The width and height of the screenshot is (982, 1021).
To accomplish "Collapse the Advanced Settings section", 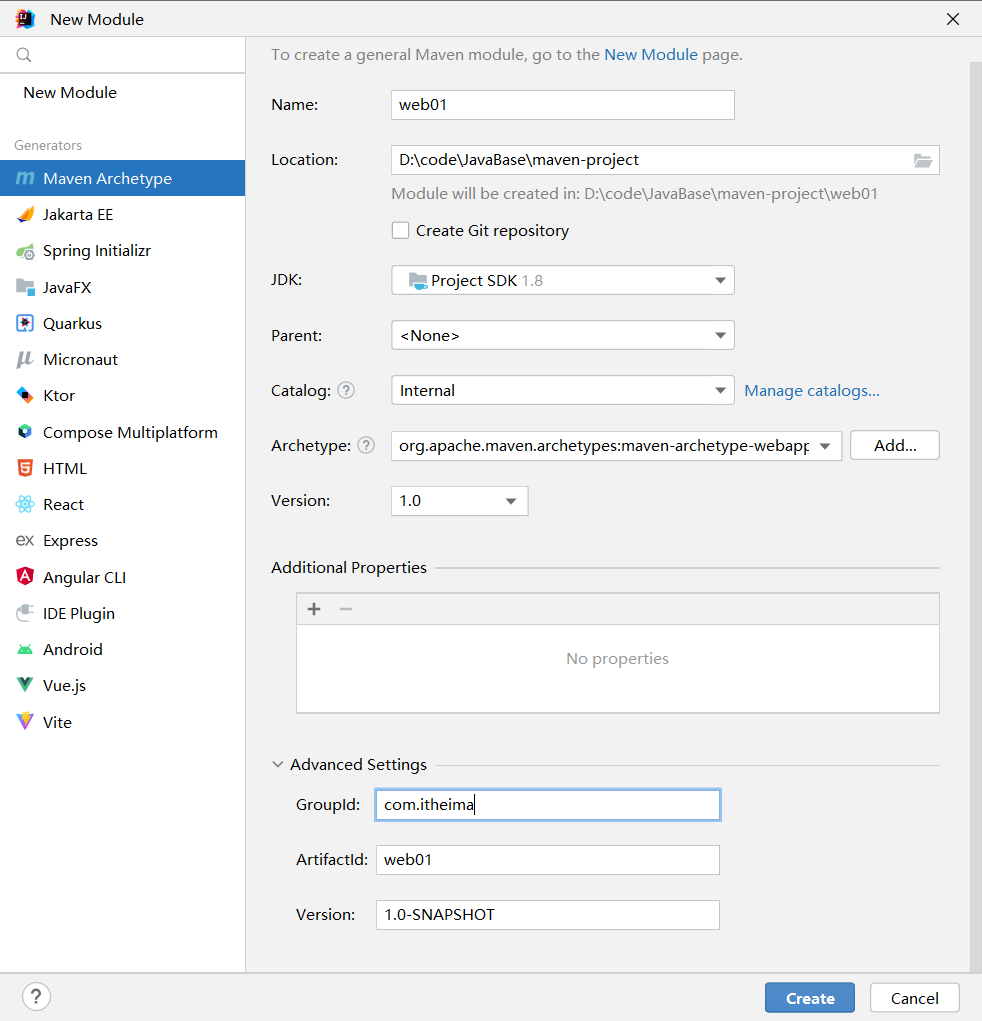I will 278,765.
